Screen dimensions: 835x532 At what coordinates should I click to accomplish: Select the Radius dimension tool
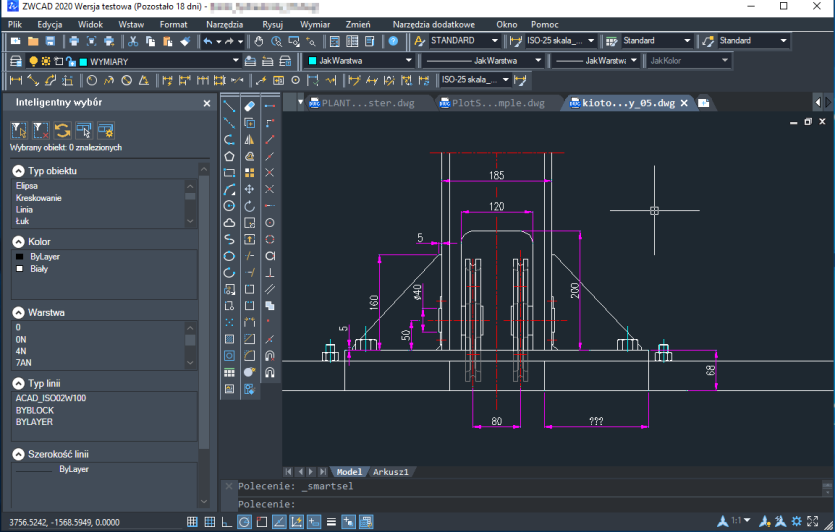point(92,80)
